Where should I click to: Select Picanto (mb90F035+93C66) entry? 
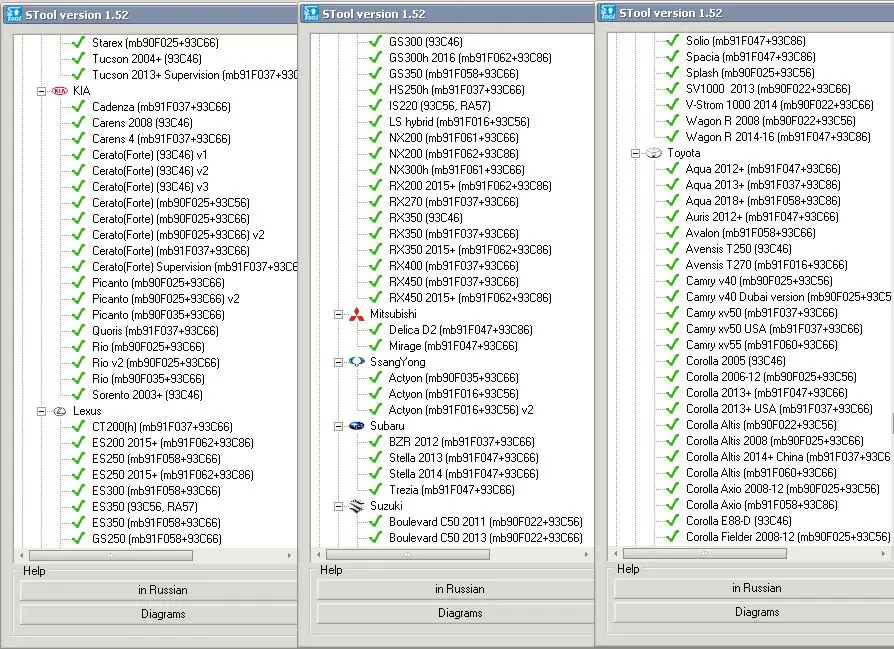click(158, 315)
